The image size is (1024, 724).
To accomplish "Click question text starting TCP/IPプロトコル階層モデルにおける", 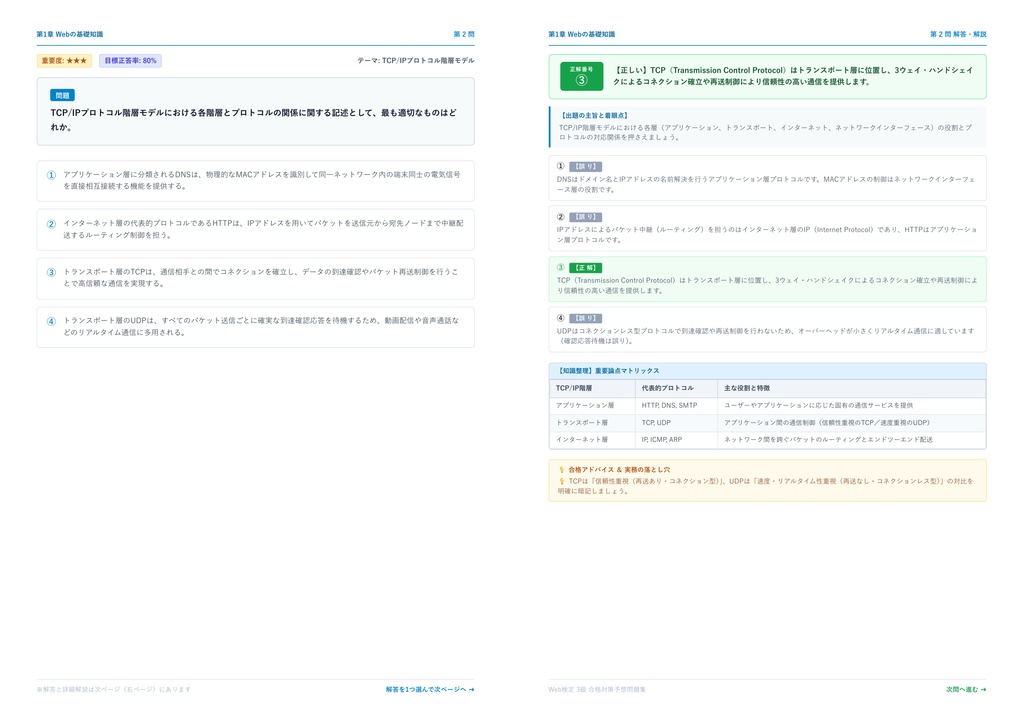I will 253,119.
